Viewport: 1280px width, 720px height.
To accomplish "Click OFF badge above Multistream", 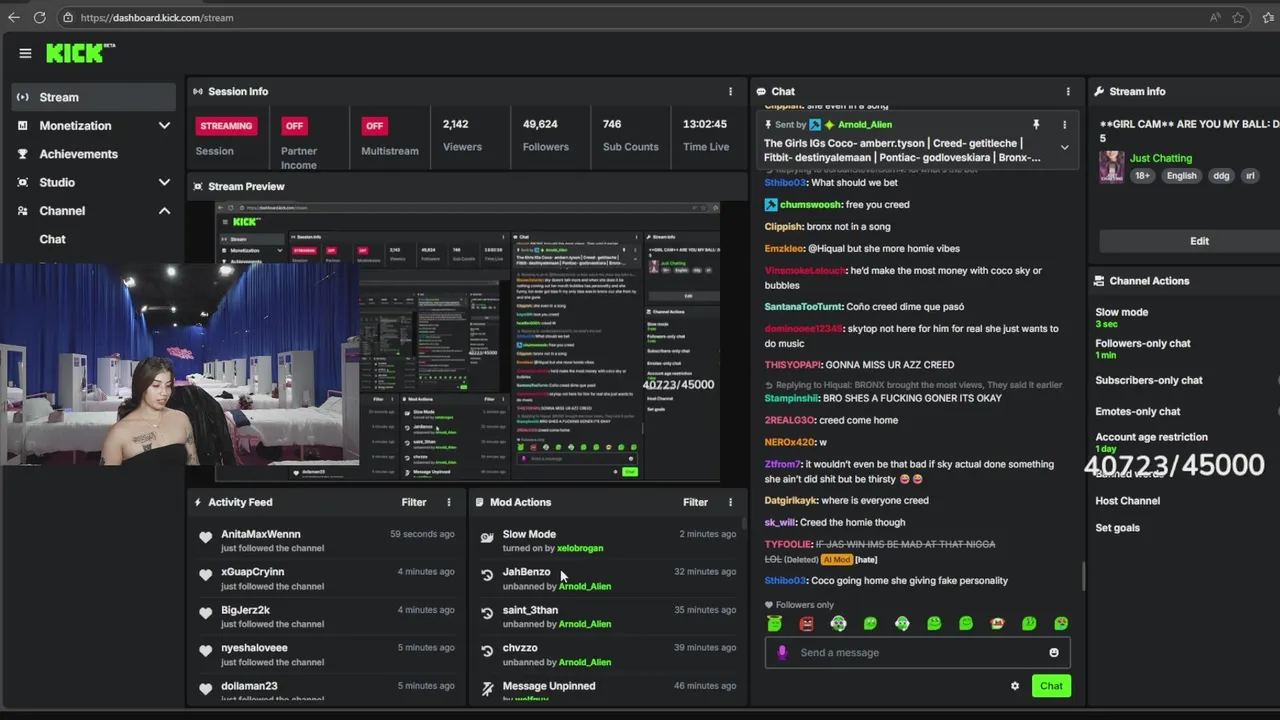I will pos(374,126).
